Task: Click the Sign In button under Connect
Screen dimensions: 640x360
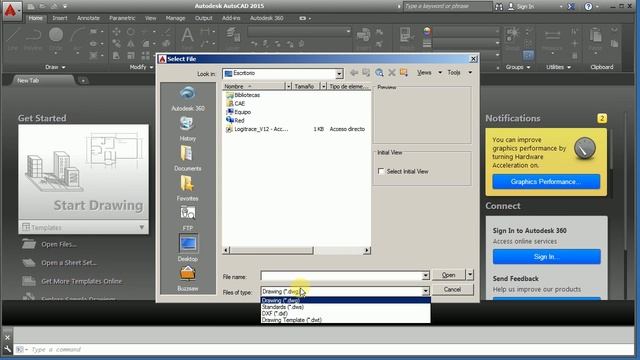Action: point(547,257)
